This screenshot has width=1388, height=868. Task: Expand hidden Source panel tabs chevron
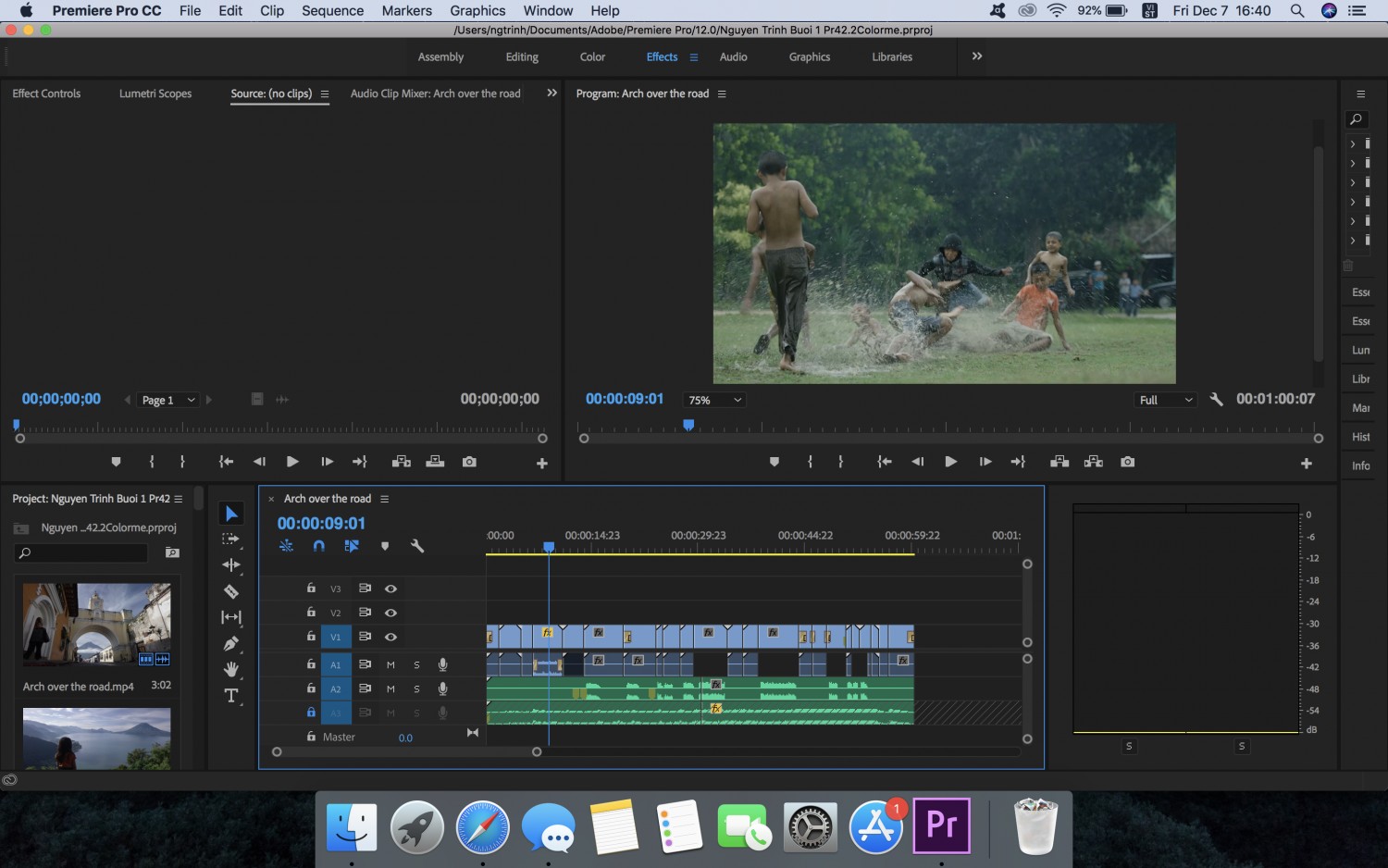[552, 93]
